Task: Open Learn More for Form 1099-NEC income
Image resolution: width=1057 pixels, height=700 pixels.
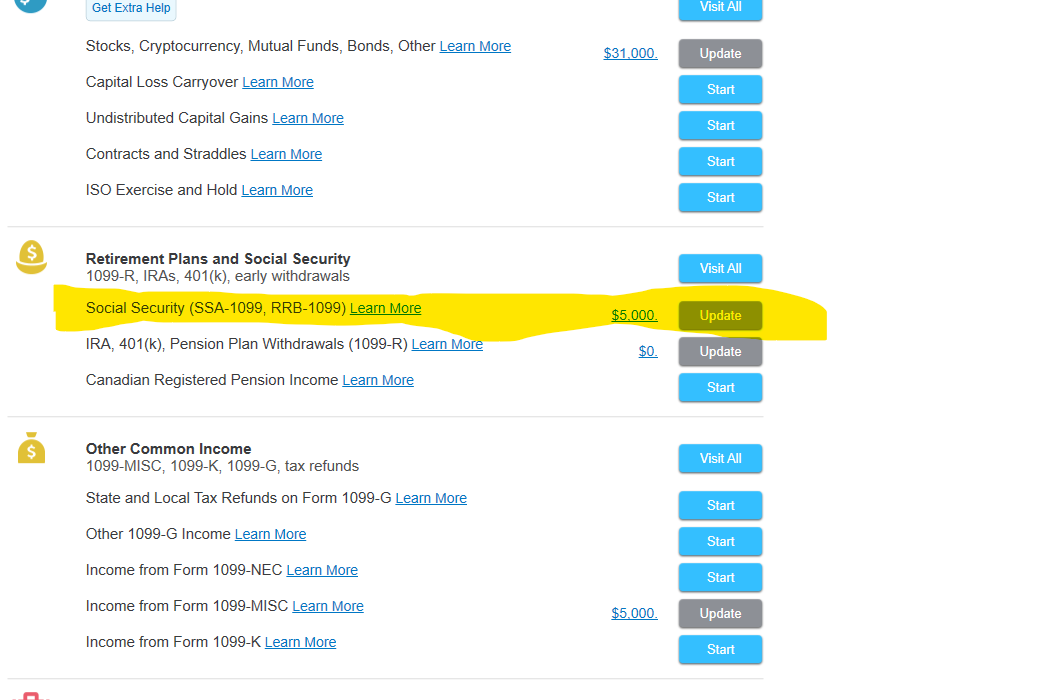Action: coord(322,571)
